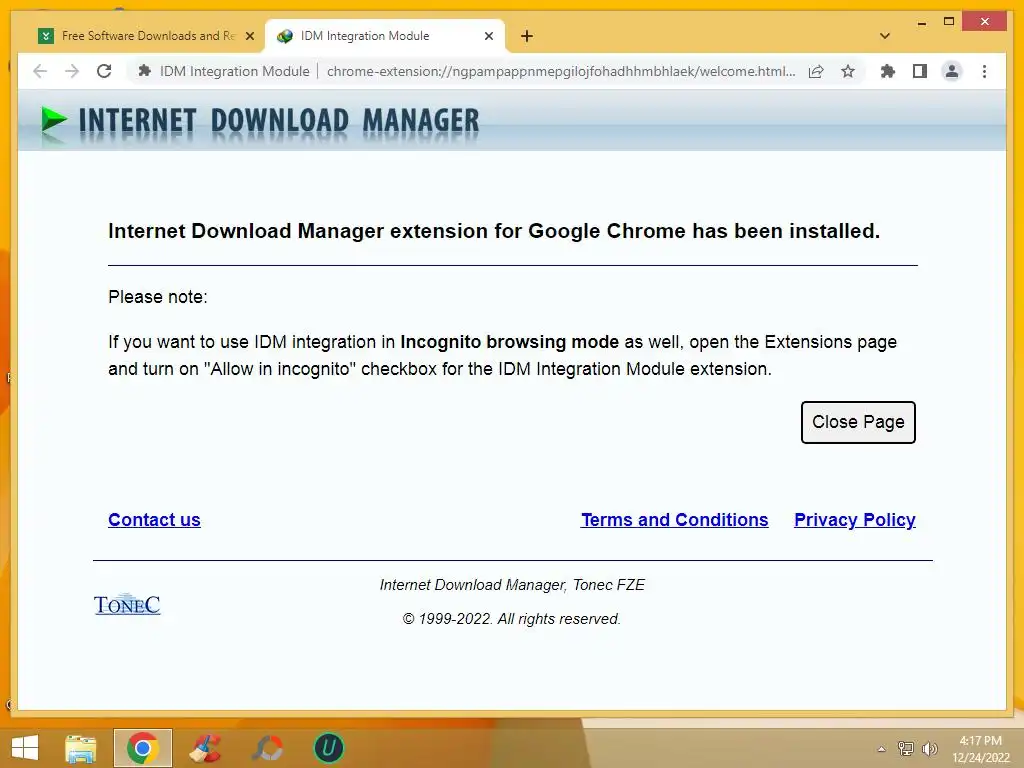Minimize the Chrome window
The image size is (1024, 768).
click(x=921, y=22)
